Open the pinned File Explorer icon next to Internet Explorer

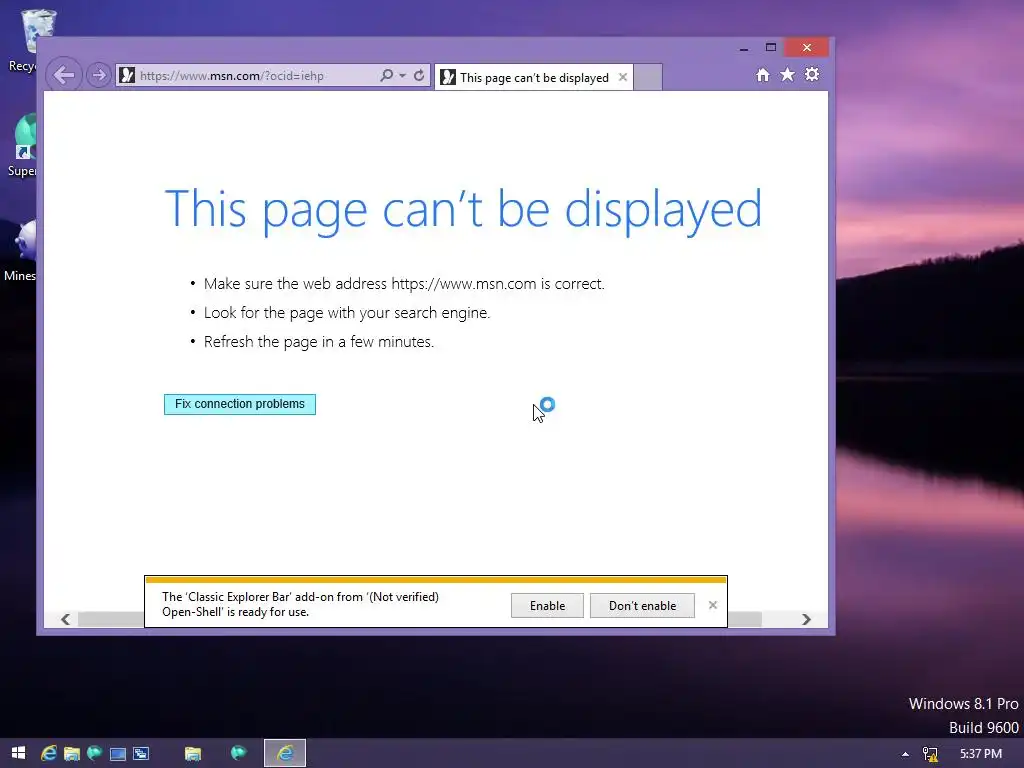tap(71, 754)
